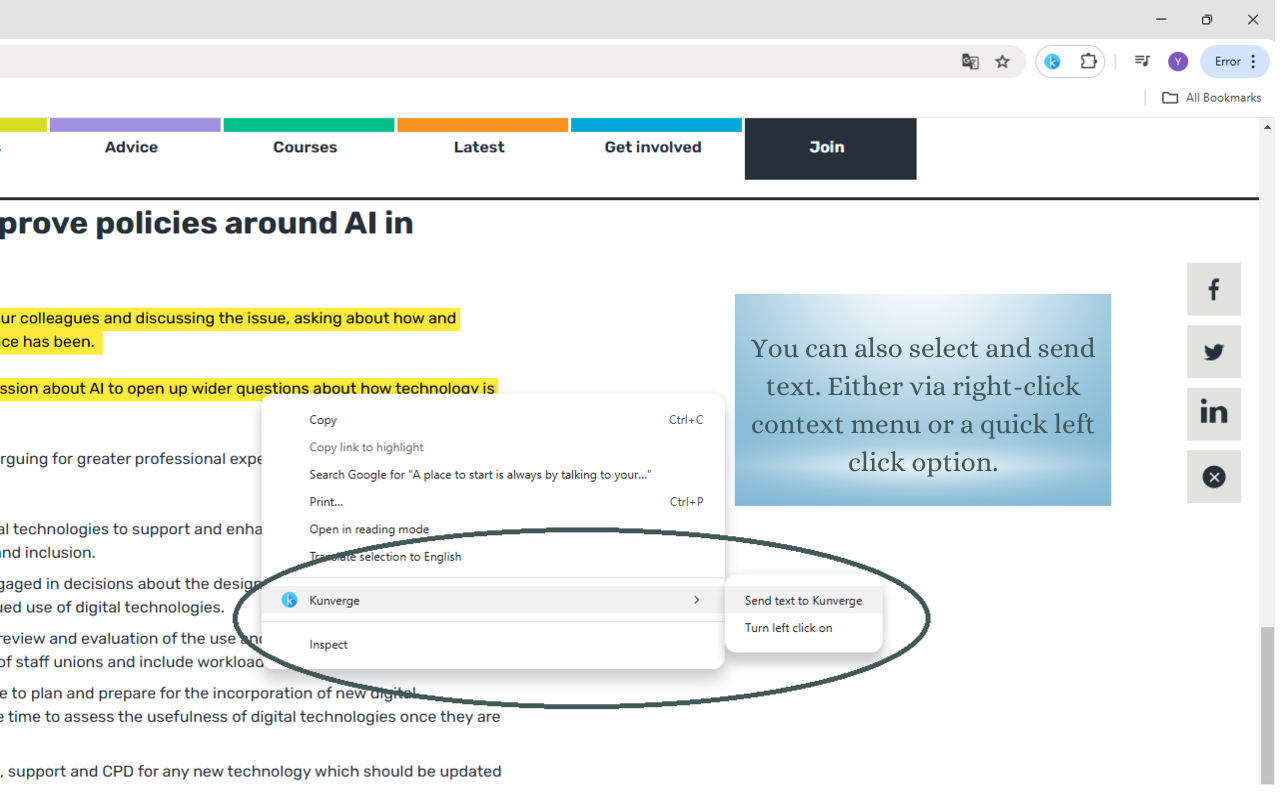Image resolution: width=1280 pixels, height=800 pixels.
Task: Restore down the browser window
Action: click(x=1207, y=19)
